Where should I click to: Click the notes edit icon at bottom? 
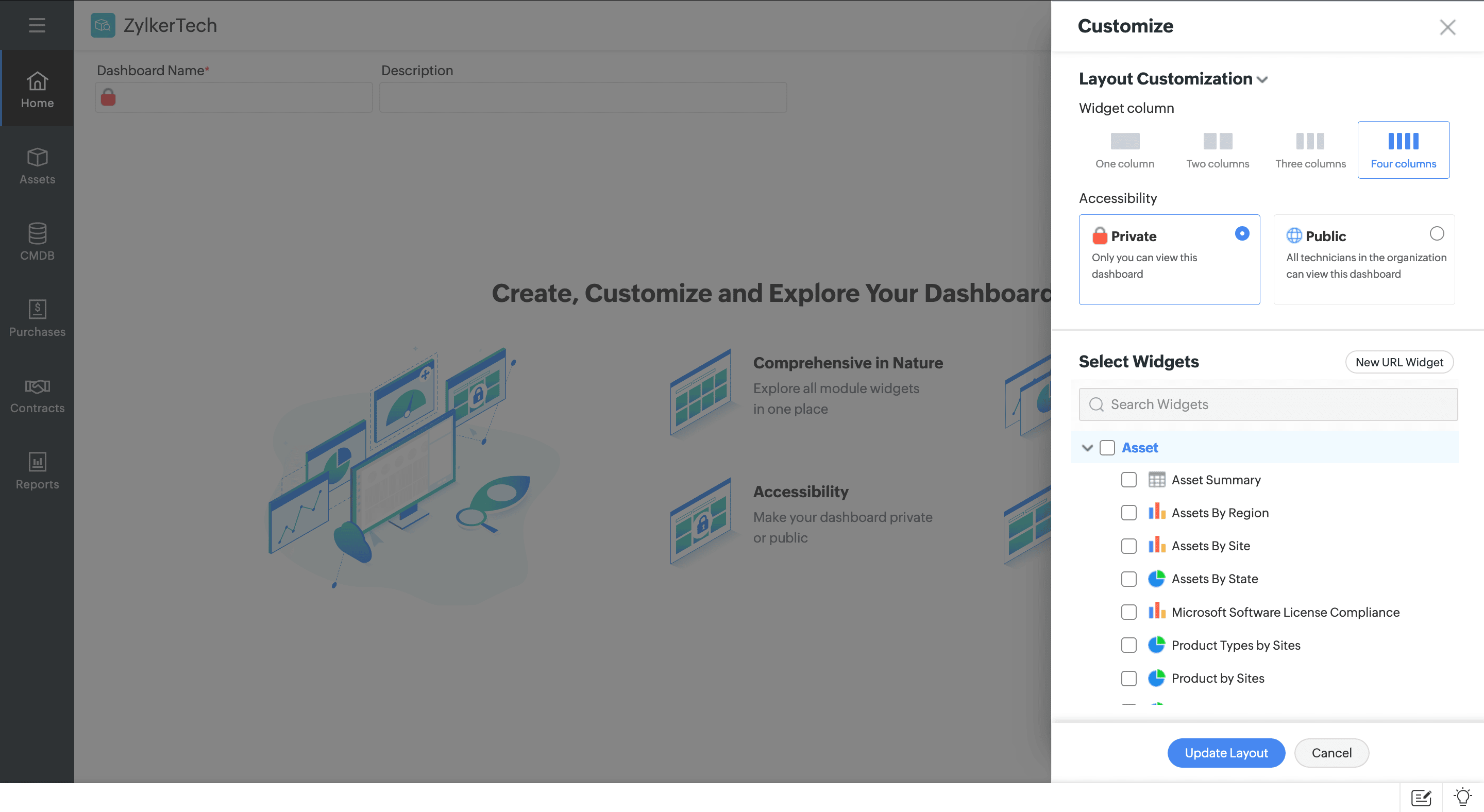point(1421,797)
